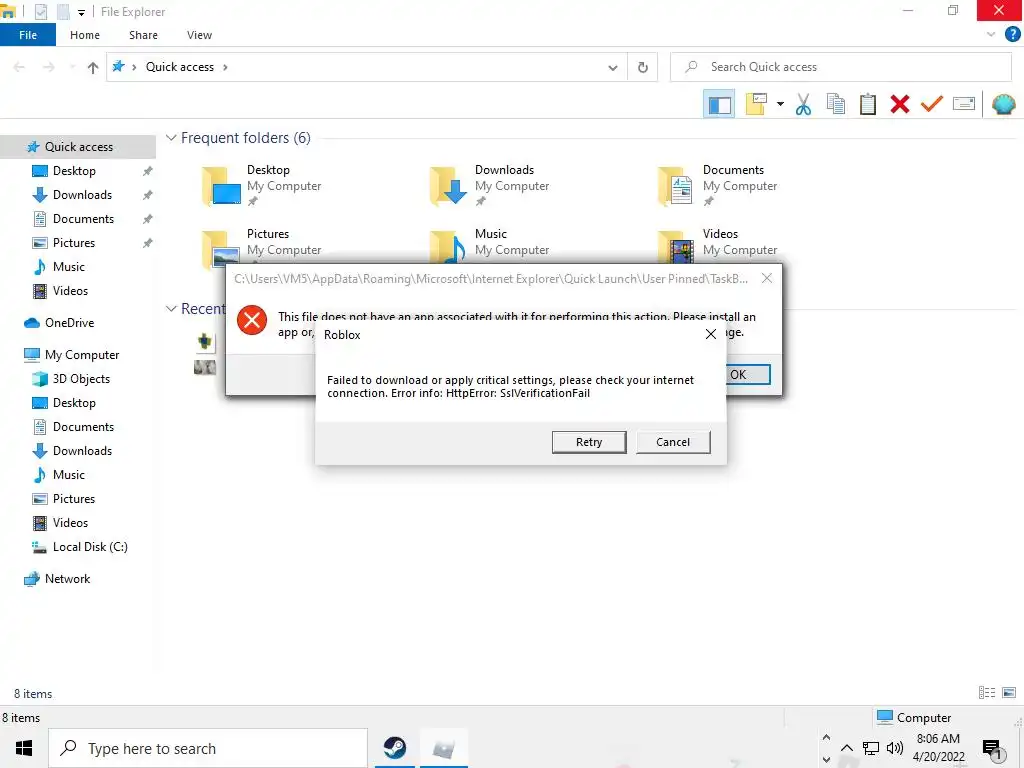Close the Roblox dialog with X
This screenshot has width=1024, height=768.
[711, 334]
